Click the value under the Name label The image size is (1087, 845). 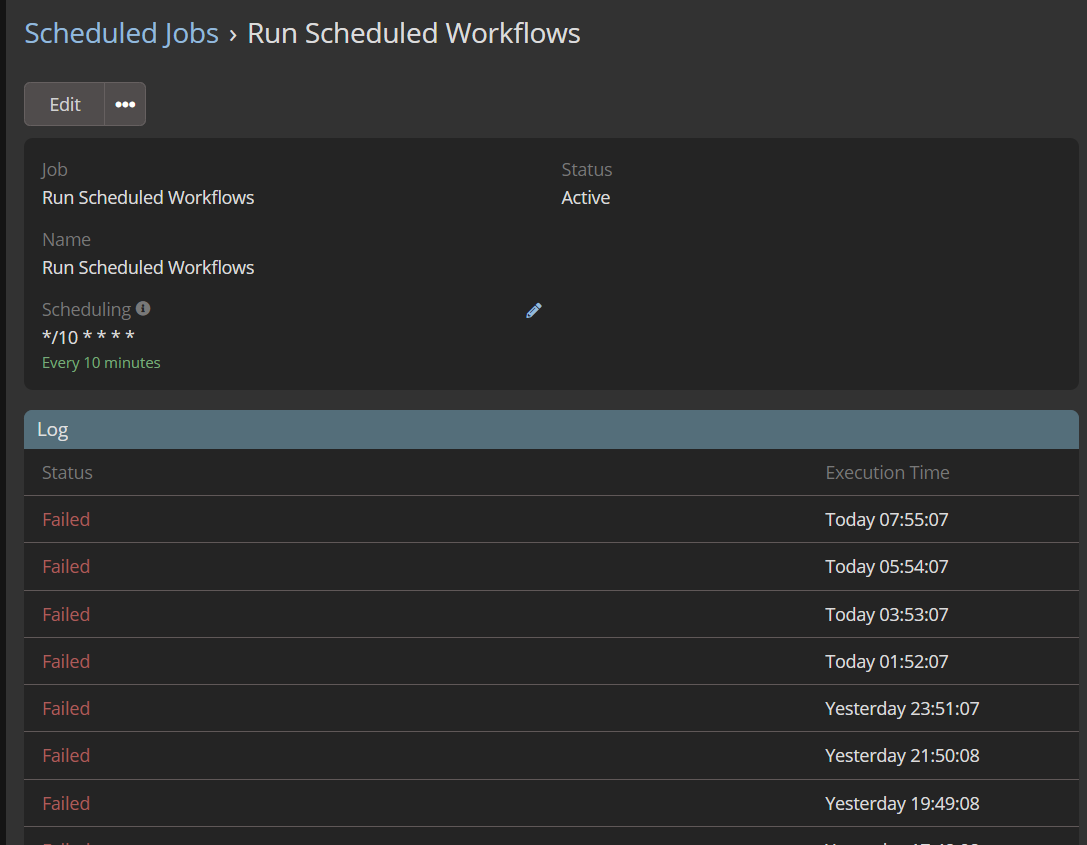click(148, 268)
